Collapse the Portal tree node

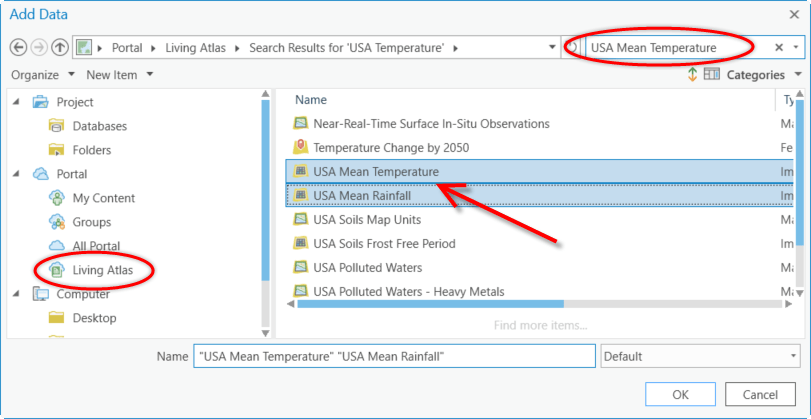(x=17, y=174)
